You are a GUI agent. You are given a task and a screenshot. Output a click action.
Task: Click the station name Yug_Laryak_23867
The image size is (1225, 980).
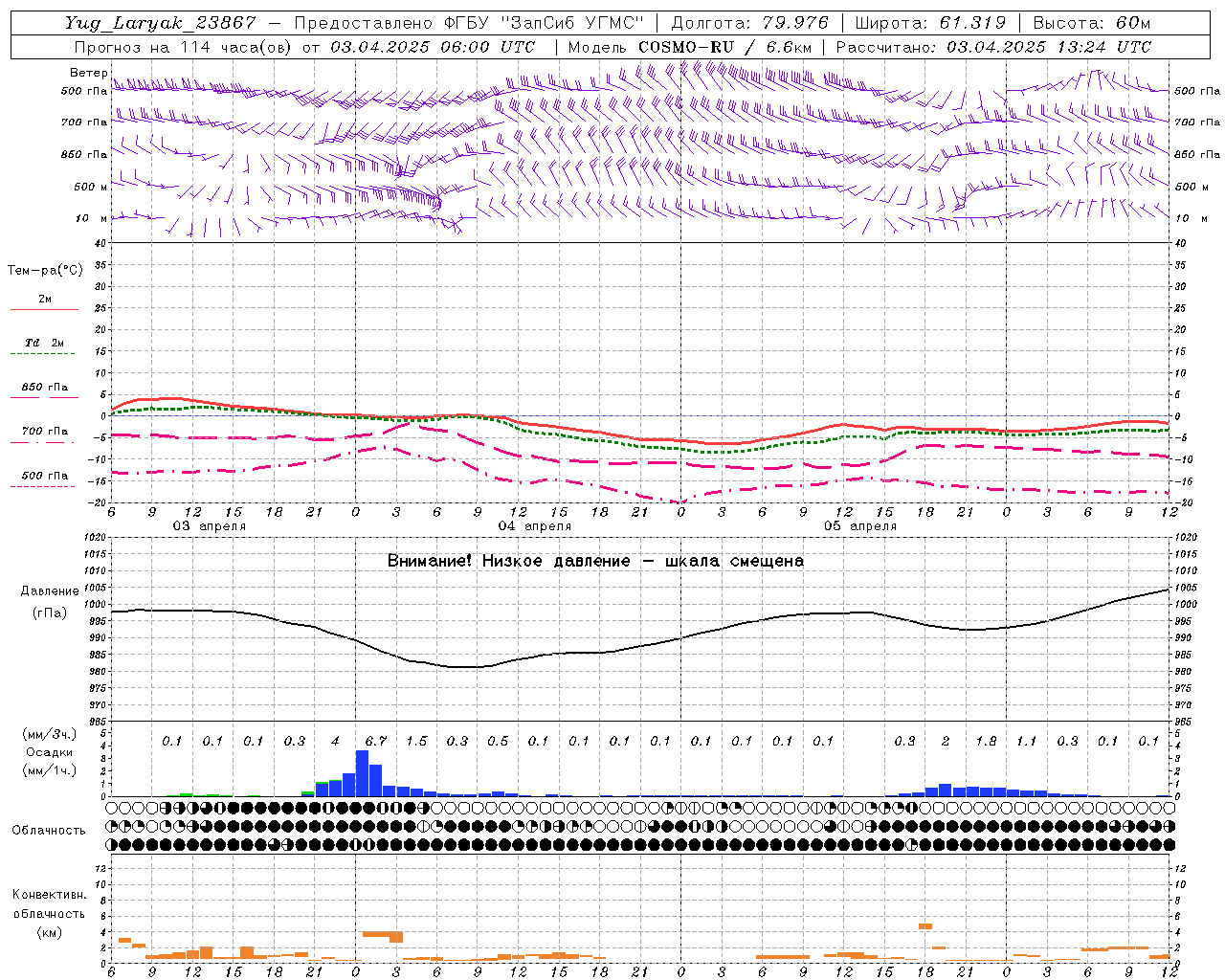point(161,23)
